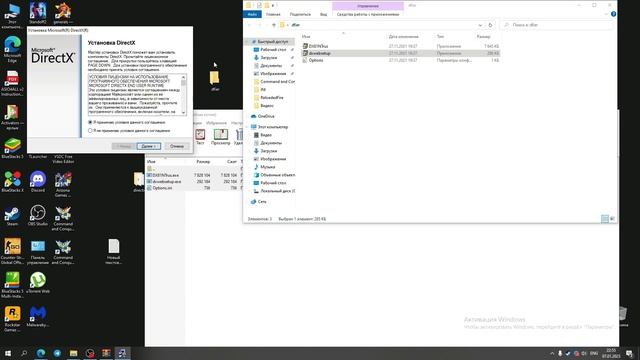Sort by Размер column in Explorer
The width and height of the screenshot is (640, 360).
click(483, 37)
